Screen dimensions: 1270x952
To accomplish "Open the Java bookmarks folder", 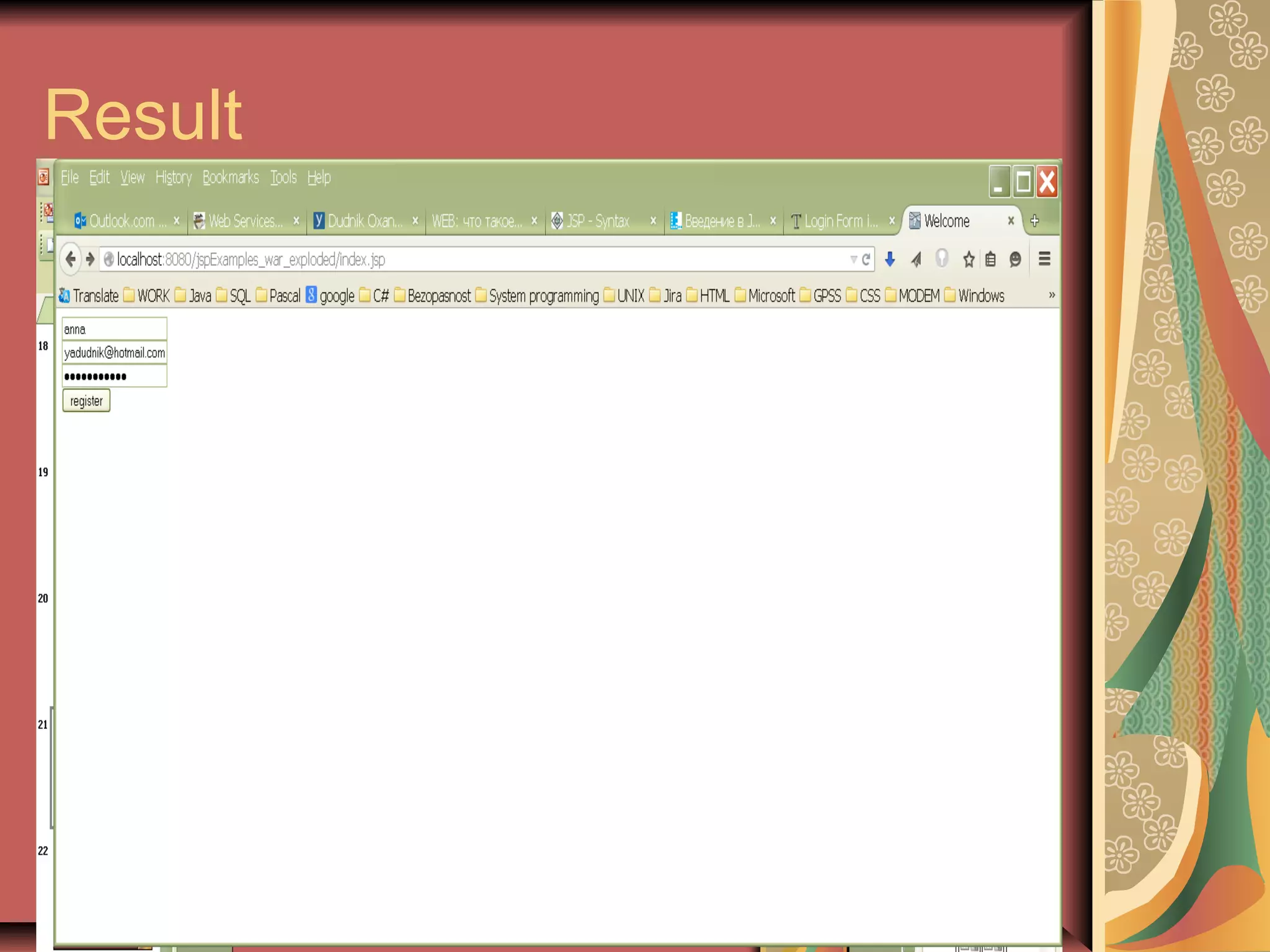I will point(193,296).
